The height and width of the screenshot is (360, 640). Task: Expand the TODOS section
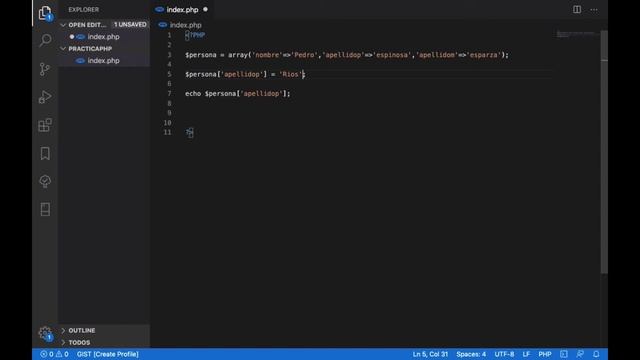[63, 342]
